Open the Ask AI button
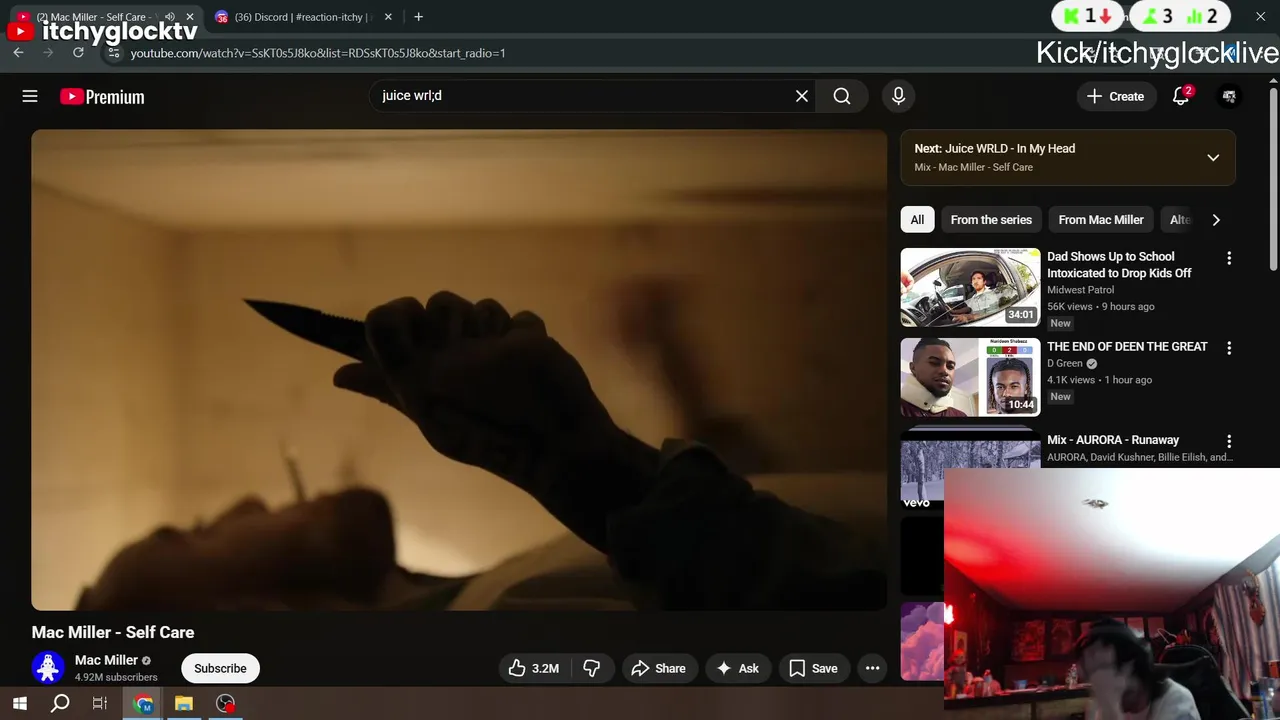 [x=738, y=668]
